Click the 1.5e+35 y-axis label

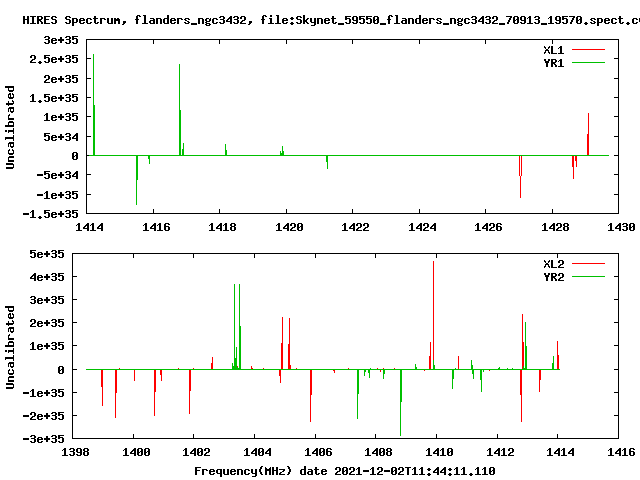[x=54, y=98]
